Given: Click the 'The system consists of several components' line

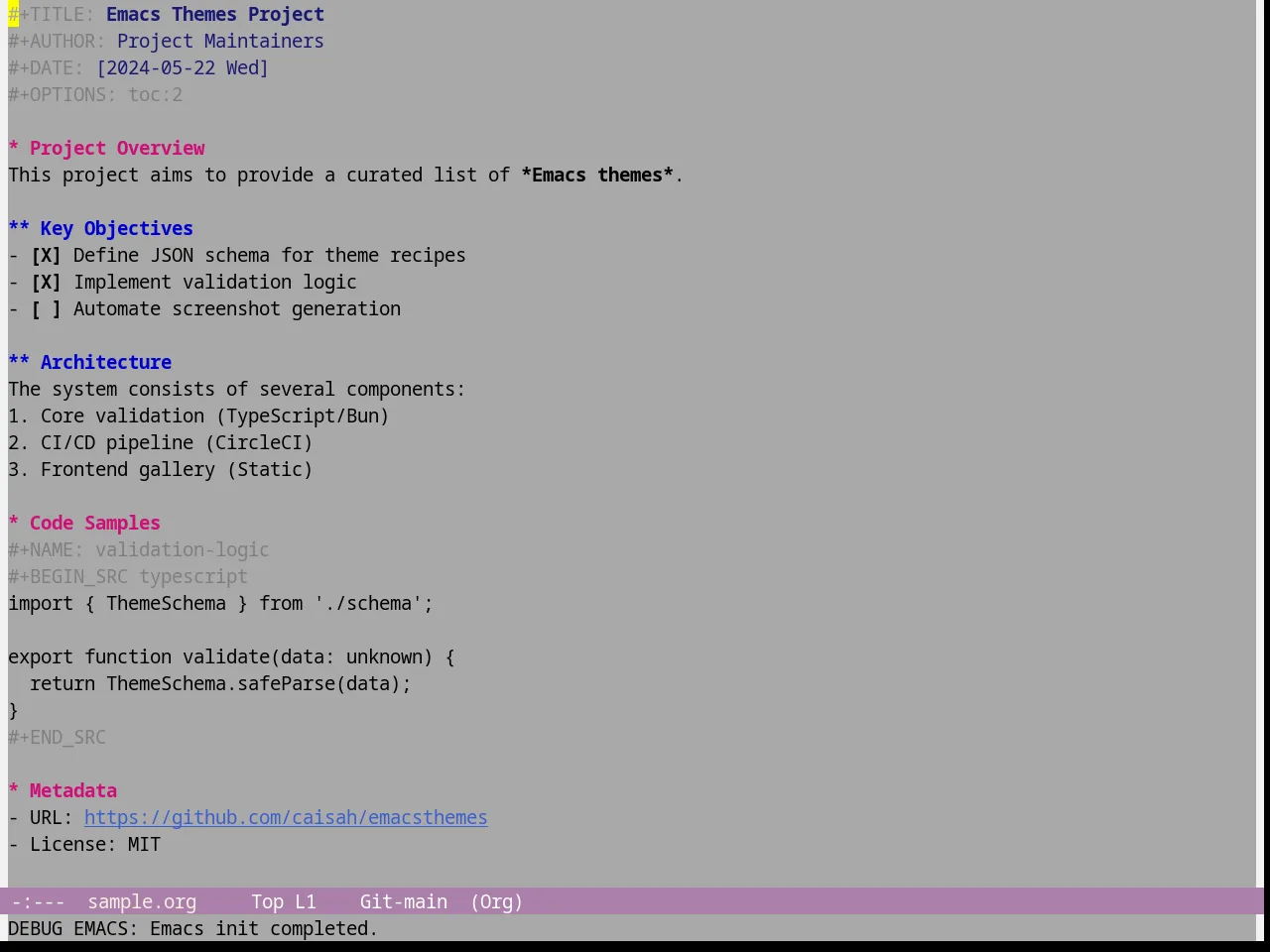Looking at the screenshot, I should (x=236, y=390).
